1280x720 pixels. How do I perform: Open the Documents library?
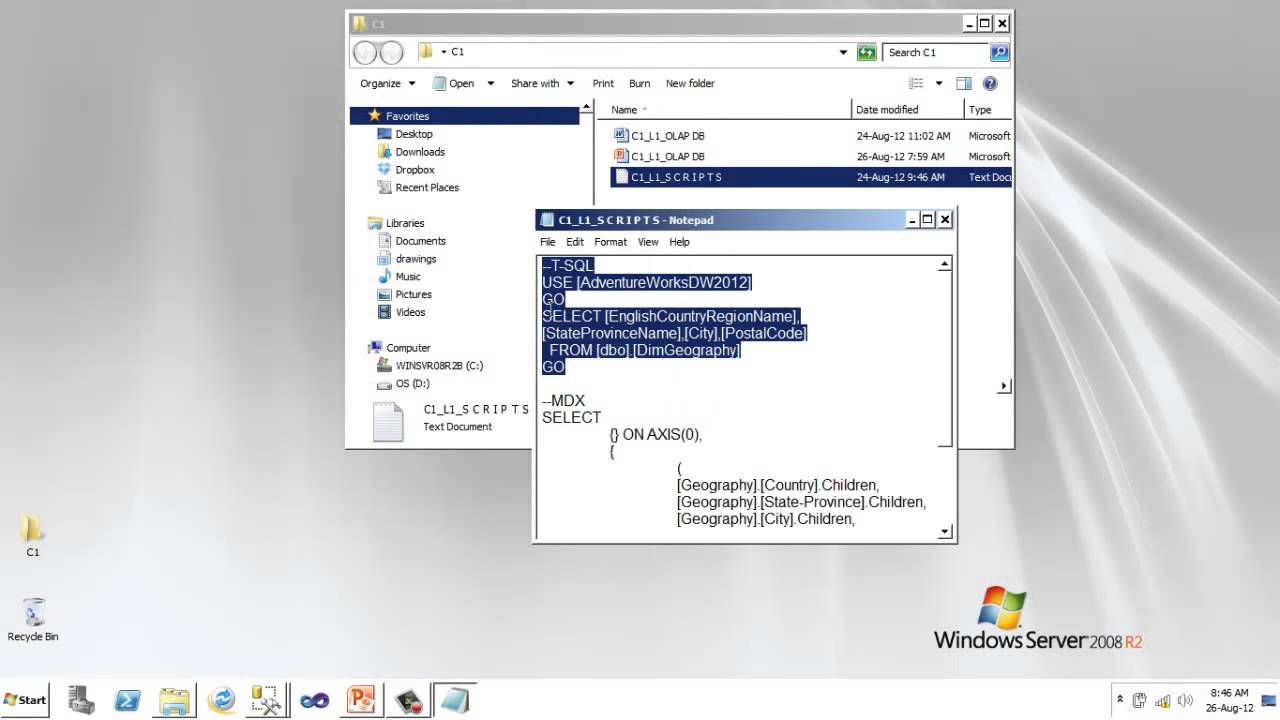420,241
